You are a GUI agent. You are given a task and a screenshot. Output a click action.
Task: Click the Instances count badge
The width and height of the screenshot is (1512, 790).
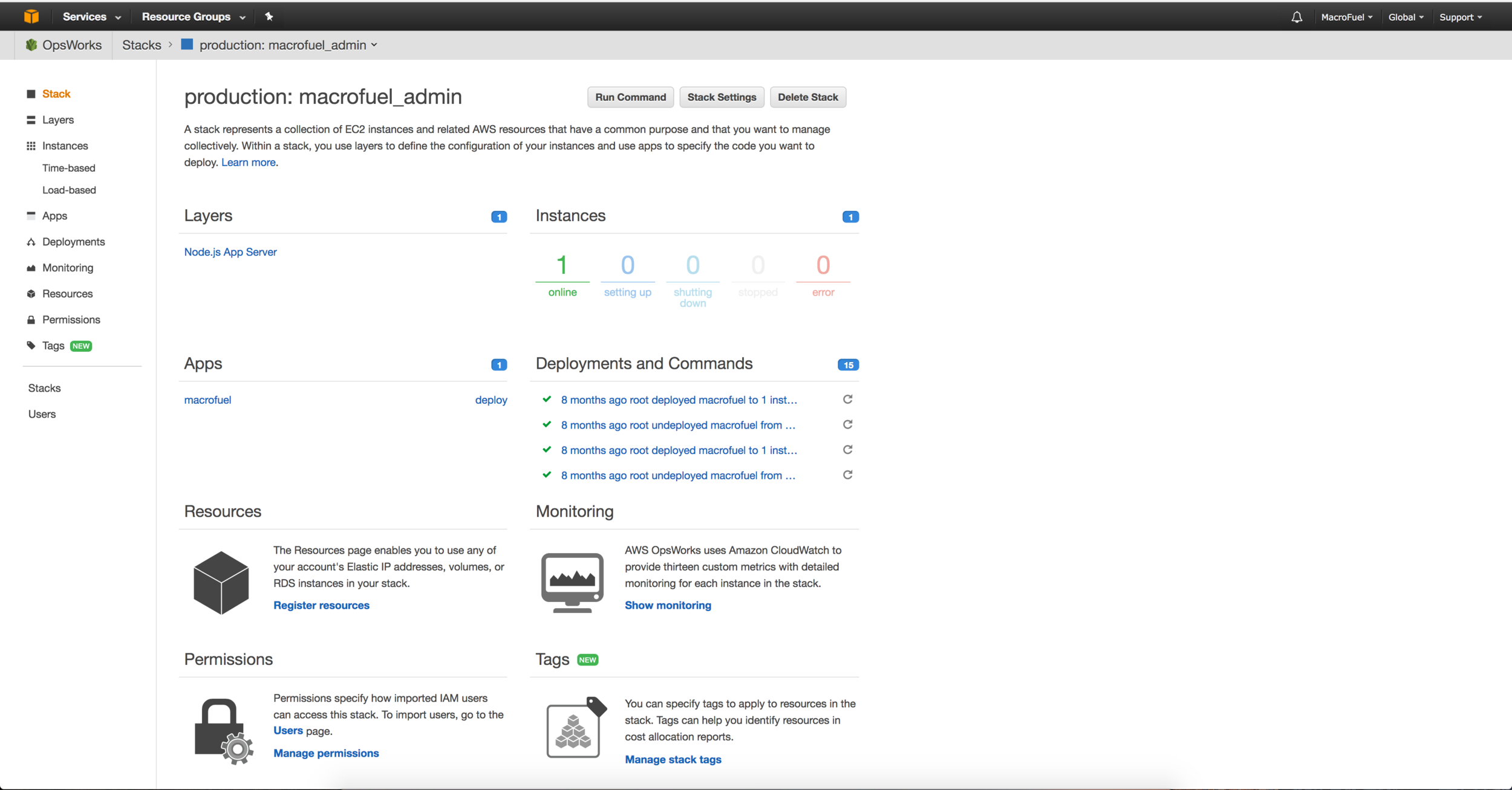(x=850, y=217)
